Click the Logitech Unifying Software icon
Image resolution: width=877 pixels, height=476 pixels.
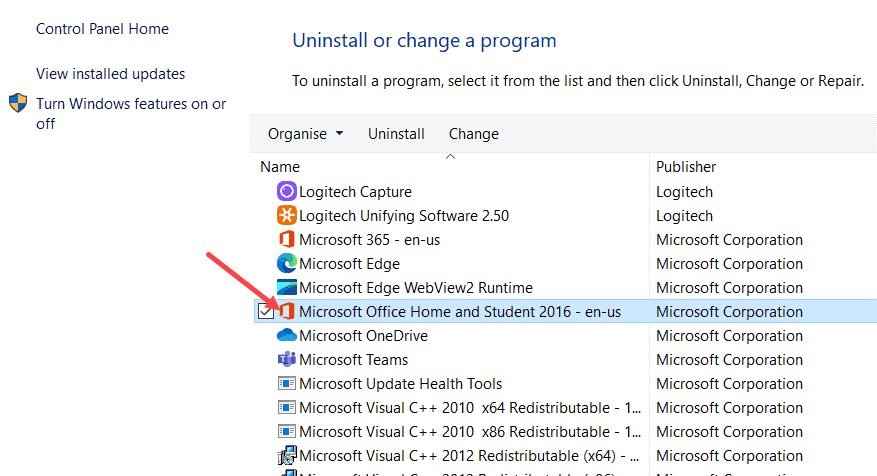click(x=286, y=216)
